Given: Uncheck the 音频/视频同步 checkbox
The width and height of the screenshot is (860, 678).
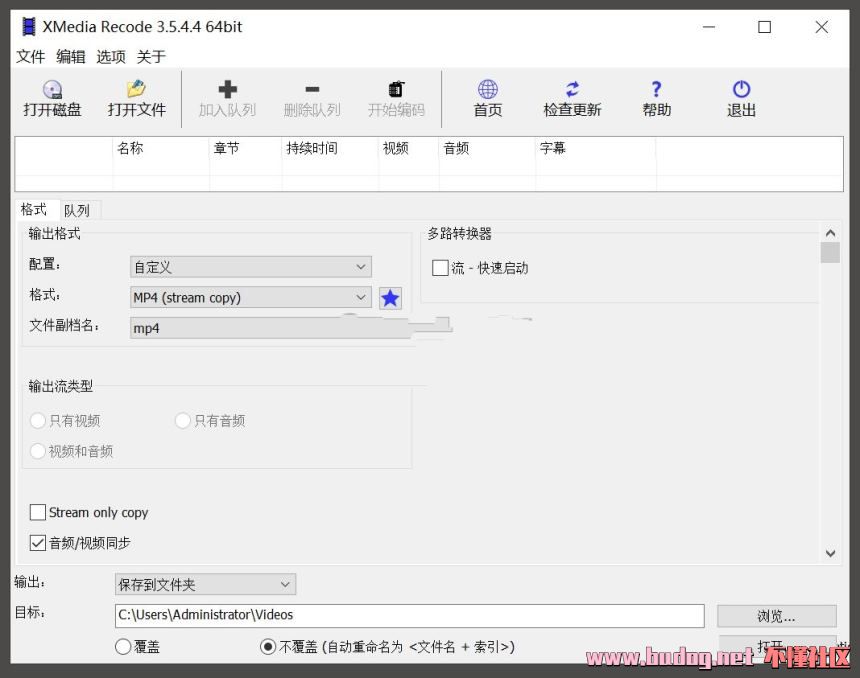Looking at the screenshot, I should pos(38,543).
